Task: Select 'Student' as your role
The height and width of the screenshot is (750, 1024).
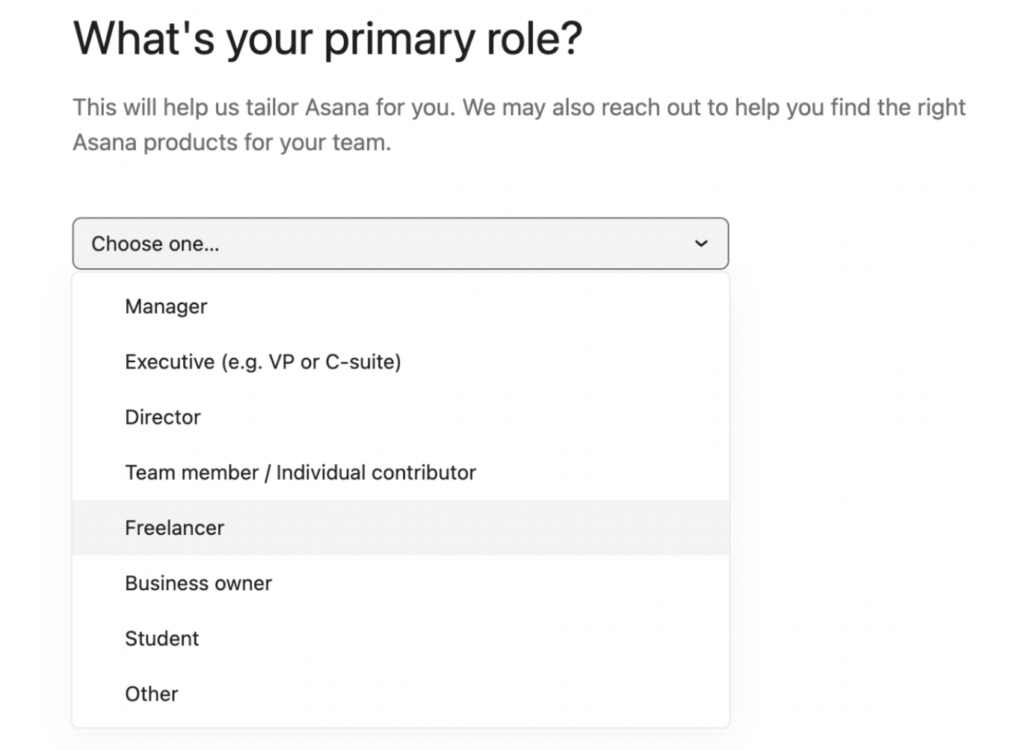Action: (x=161, y=638)
